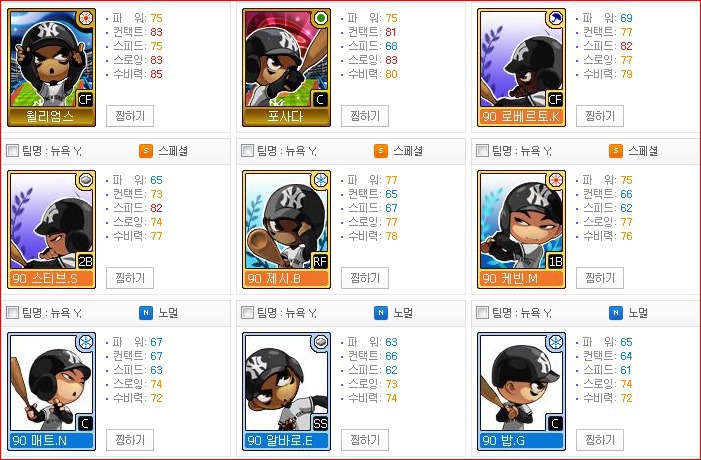Viewport: 701px width, 460px height.
Task: Click the 1B position badge on 90 케빈.M card
Action: 555,262
